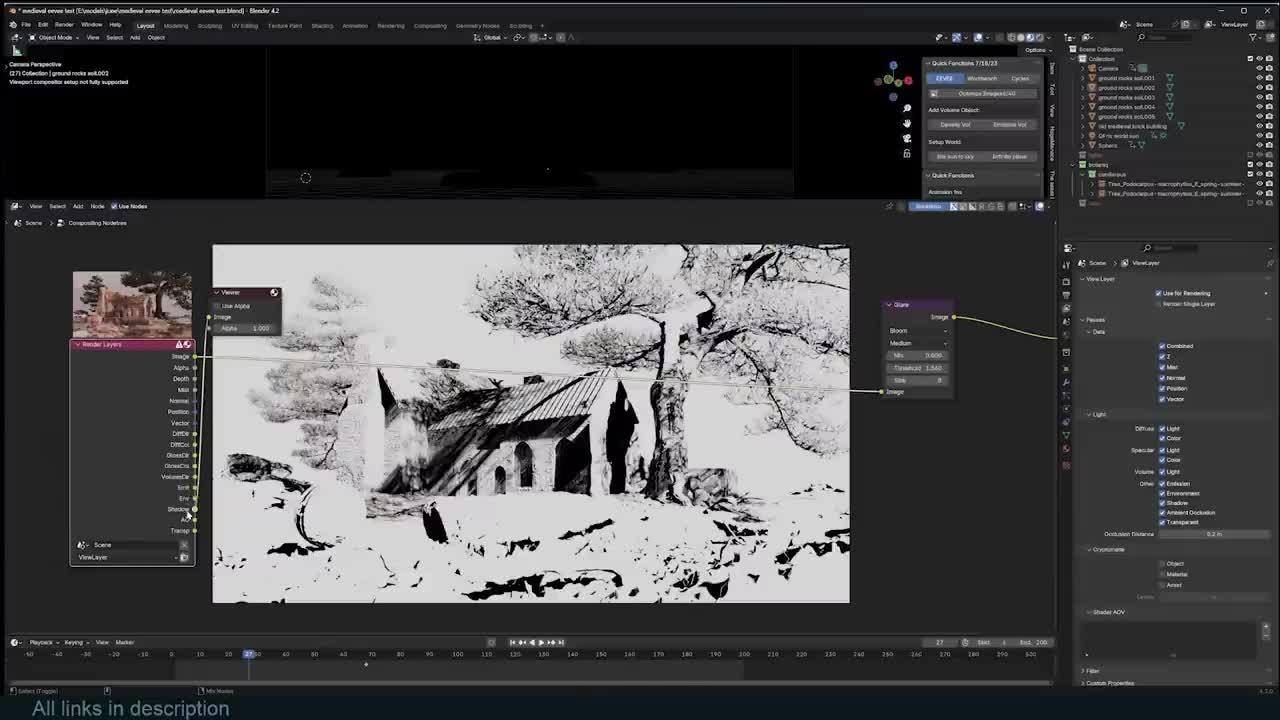Screen dimensions: 1280x720
Task: Click the Render Layers node render icon
Action: [x=187, y=344]
